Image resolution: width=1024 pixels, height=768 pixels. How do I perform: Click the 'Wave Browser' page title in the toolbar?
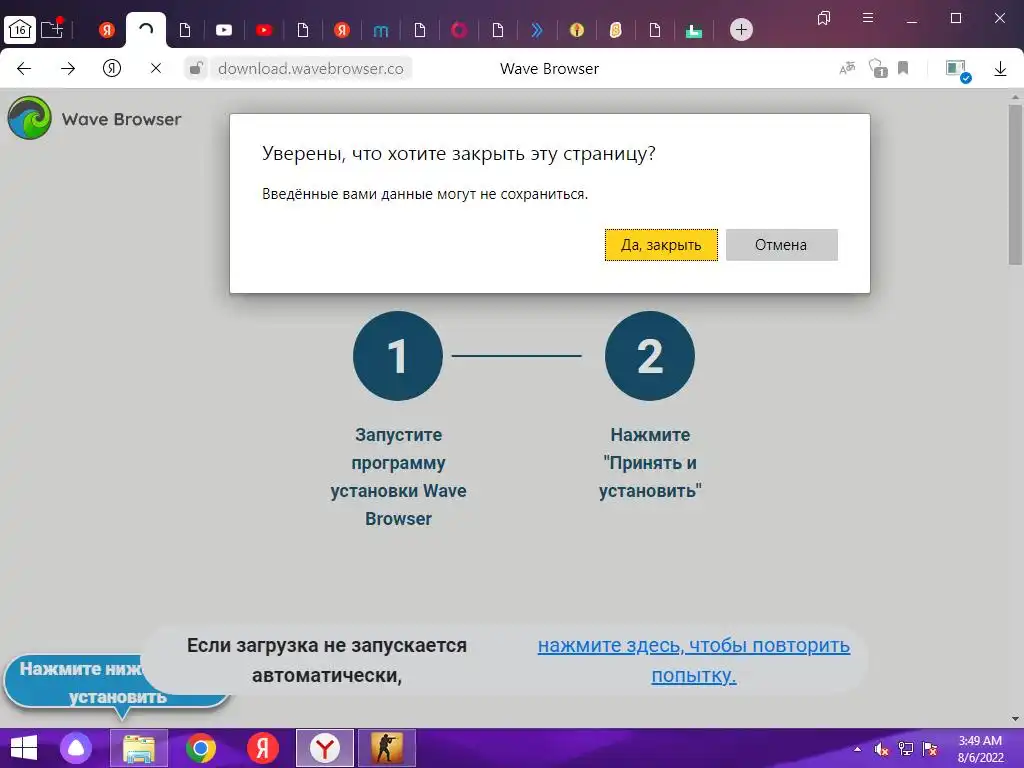coord(549,69)
